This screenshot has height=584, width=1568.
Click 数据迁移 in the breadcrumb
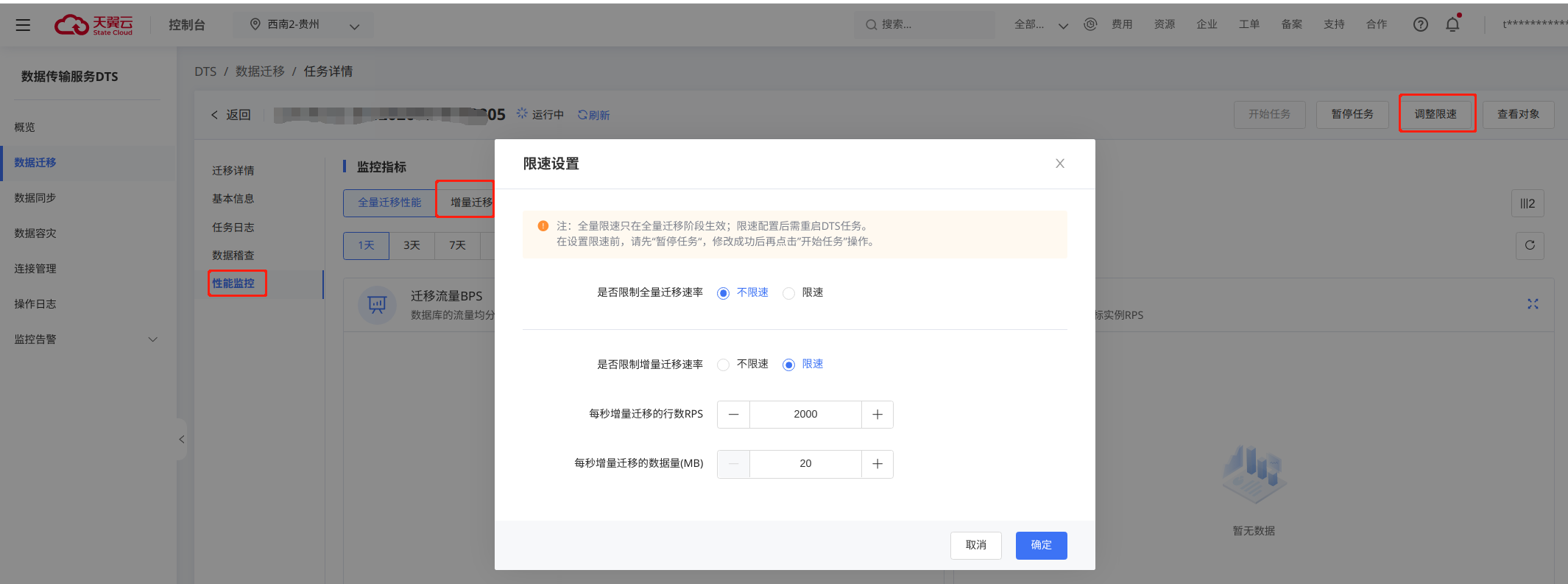tap(260, 71)
